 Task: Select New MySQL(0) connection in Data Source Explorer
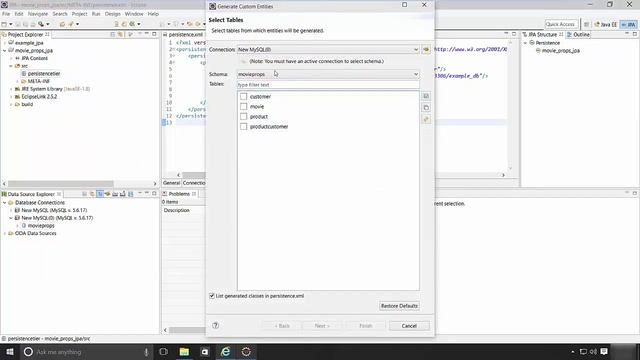tap(57, 218)
